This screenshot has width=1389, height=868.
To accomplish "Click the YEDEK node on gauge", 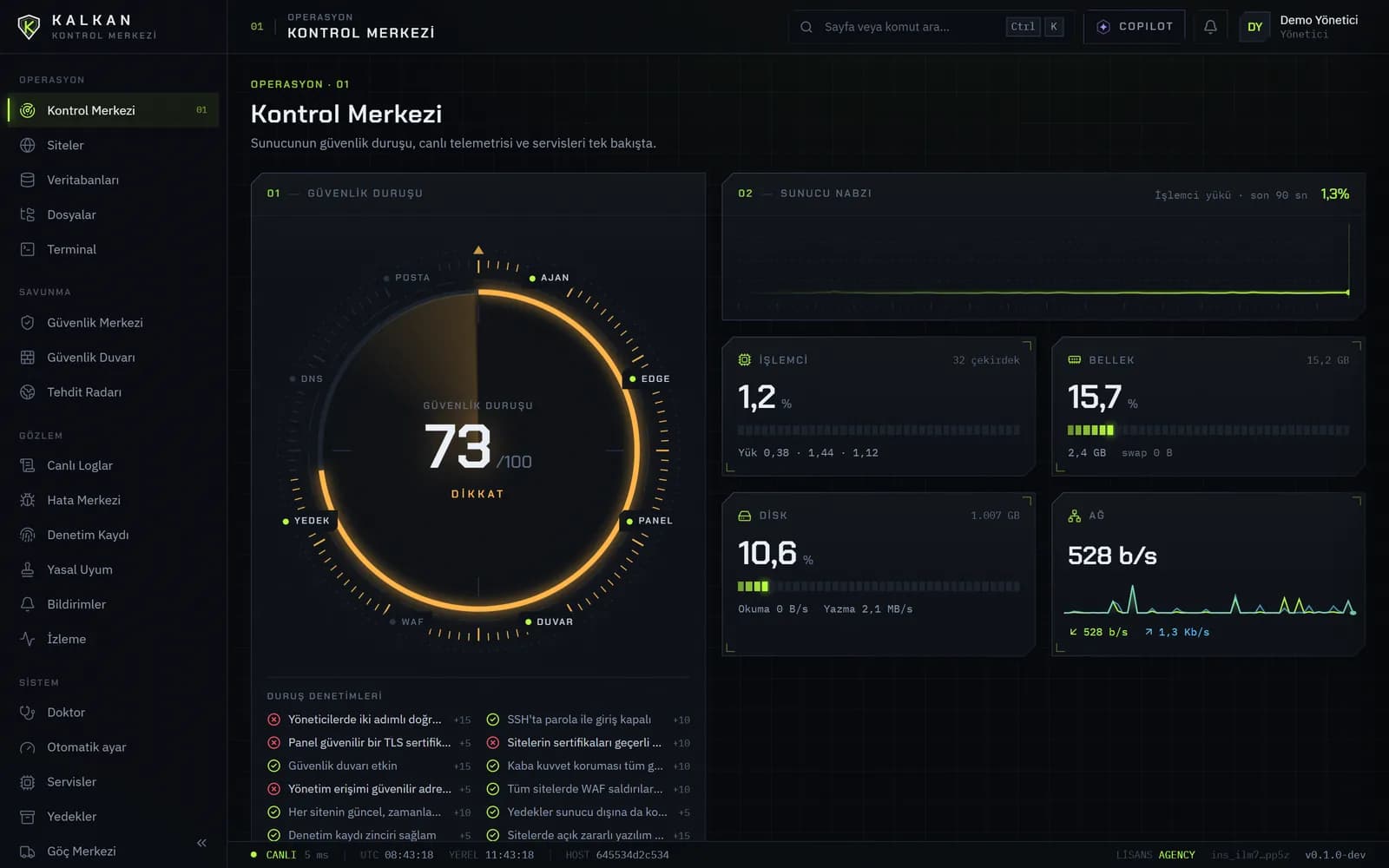I will click(x=306, y=521).
